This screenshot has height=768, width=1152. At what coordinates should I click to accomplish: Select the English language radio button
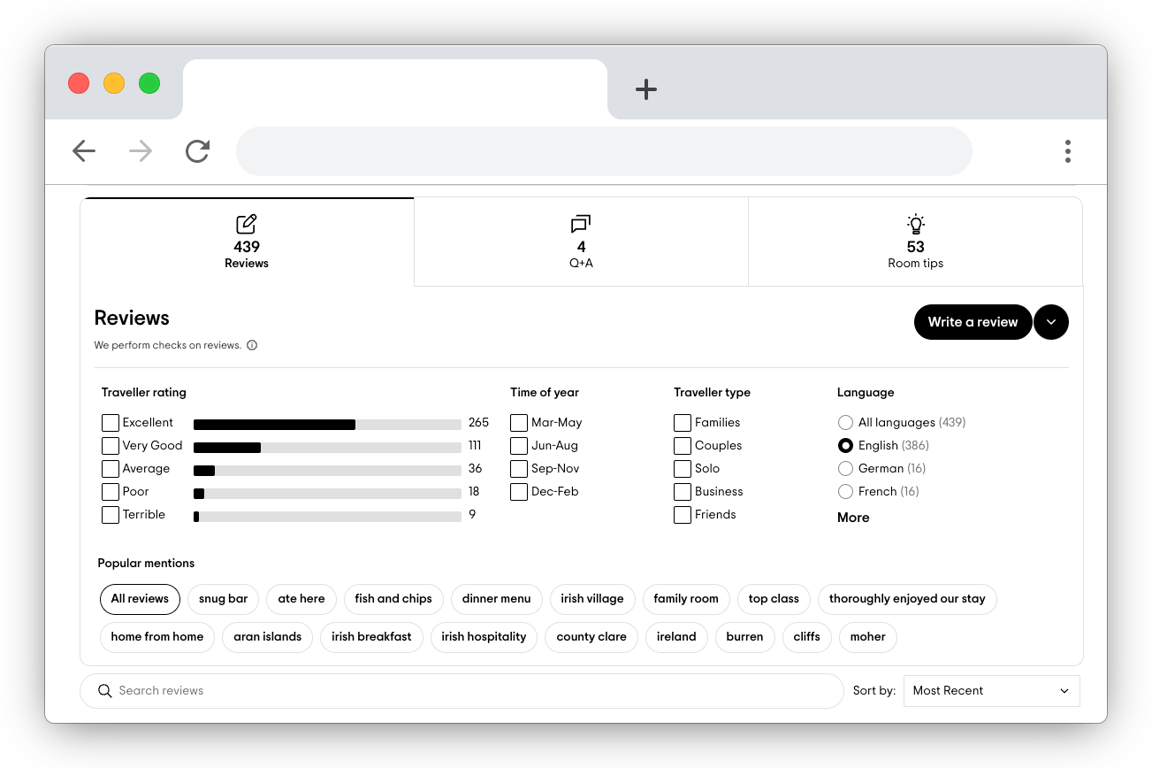[x=846, y=445]
